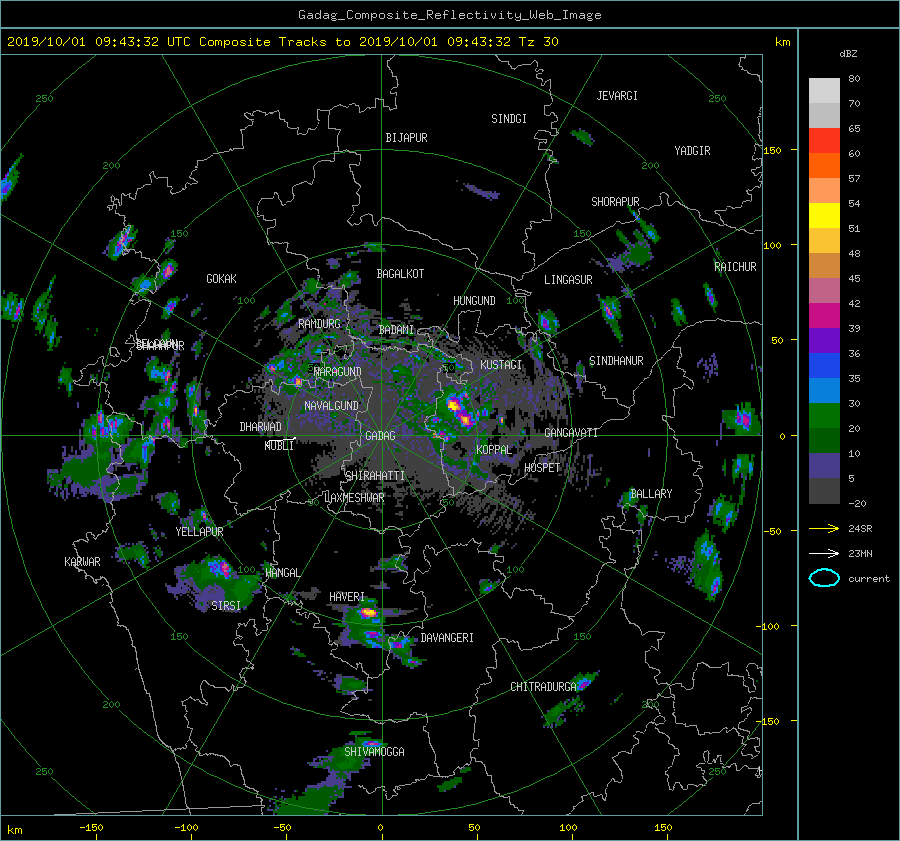The image size is (900, 841).
Task: Select the yellow 51 dBZ color swatch
Action: click(x=824, y=215)
